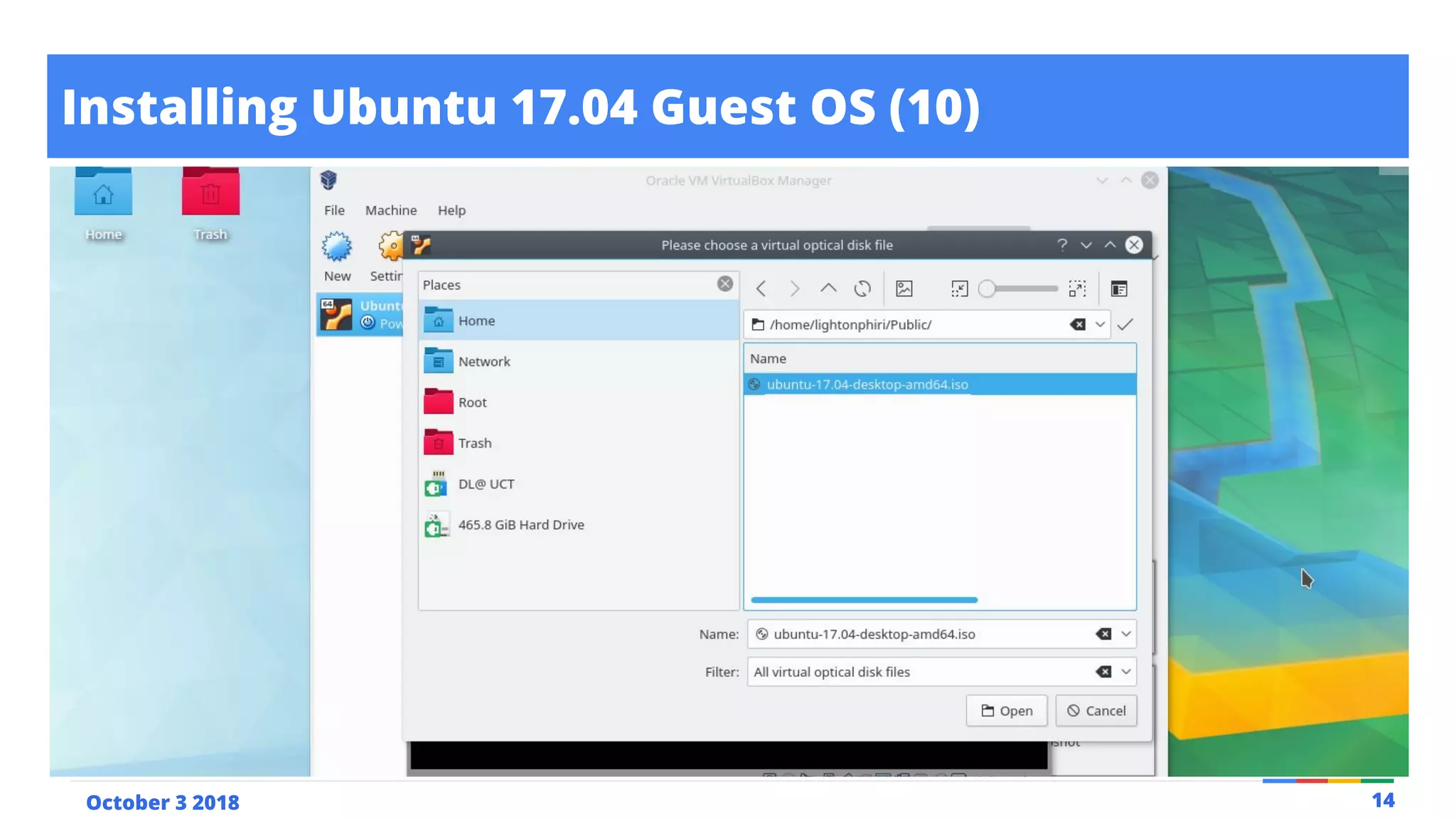Open the Trash desktop icon
Screen dimensions: 1456x819
tap(210, 193)
